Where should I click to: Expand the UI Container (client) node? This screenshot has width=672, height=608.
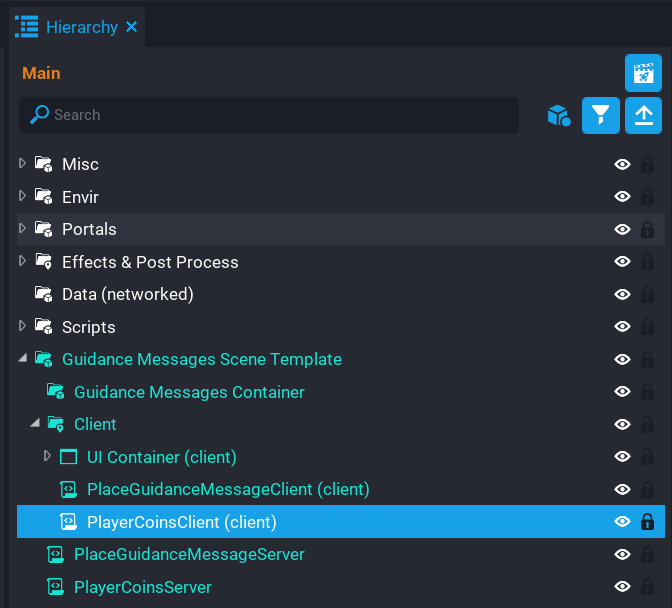pos(47,457)
